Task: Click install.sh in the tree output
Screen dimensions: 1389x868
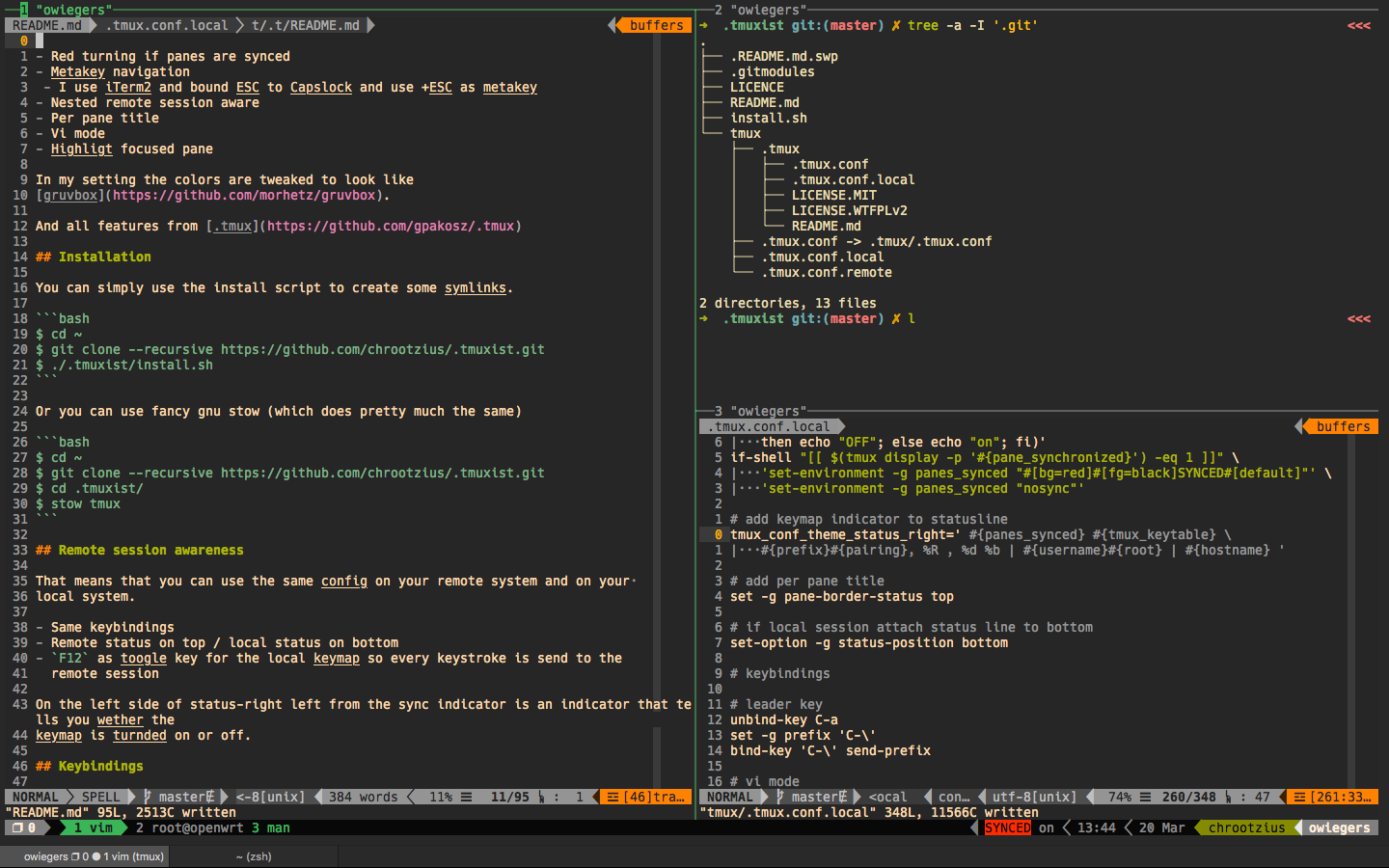Action: click(x=769, y=118)
